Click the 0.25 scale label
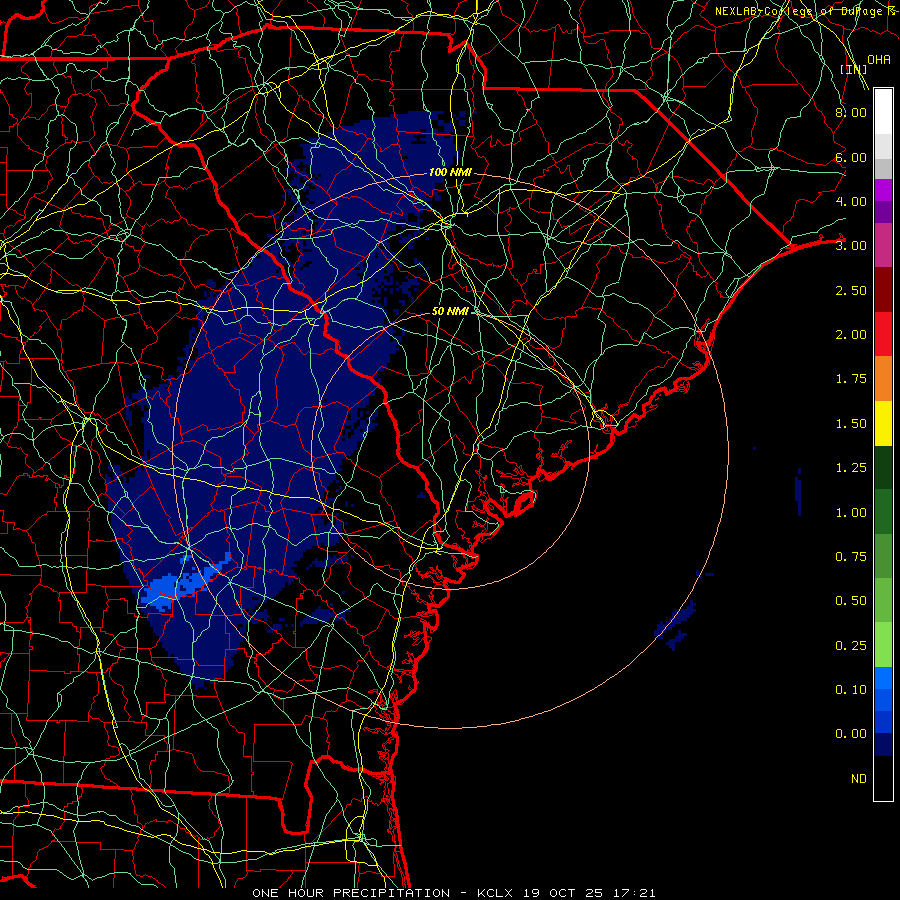 click(x=851, y=646)
